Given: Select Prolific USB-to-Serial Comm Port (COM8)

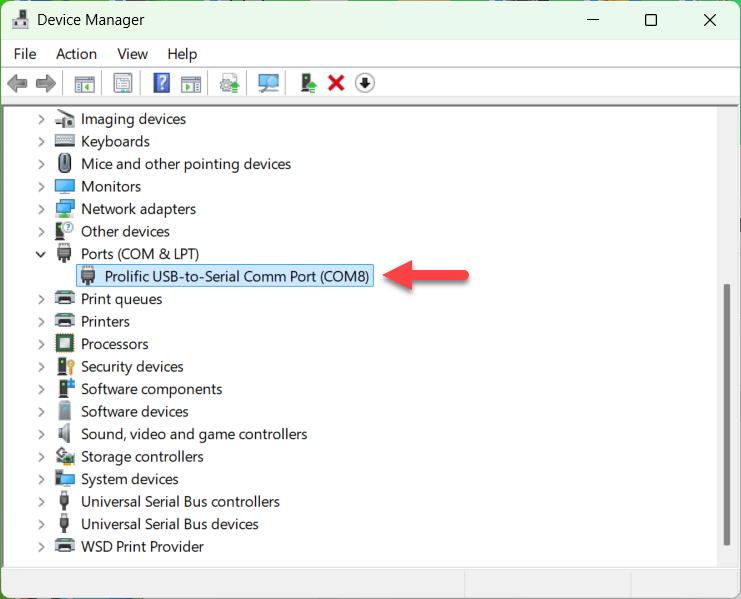Looking at the screenshot, I should pos(225,276).
